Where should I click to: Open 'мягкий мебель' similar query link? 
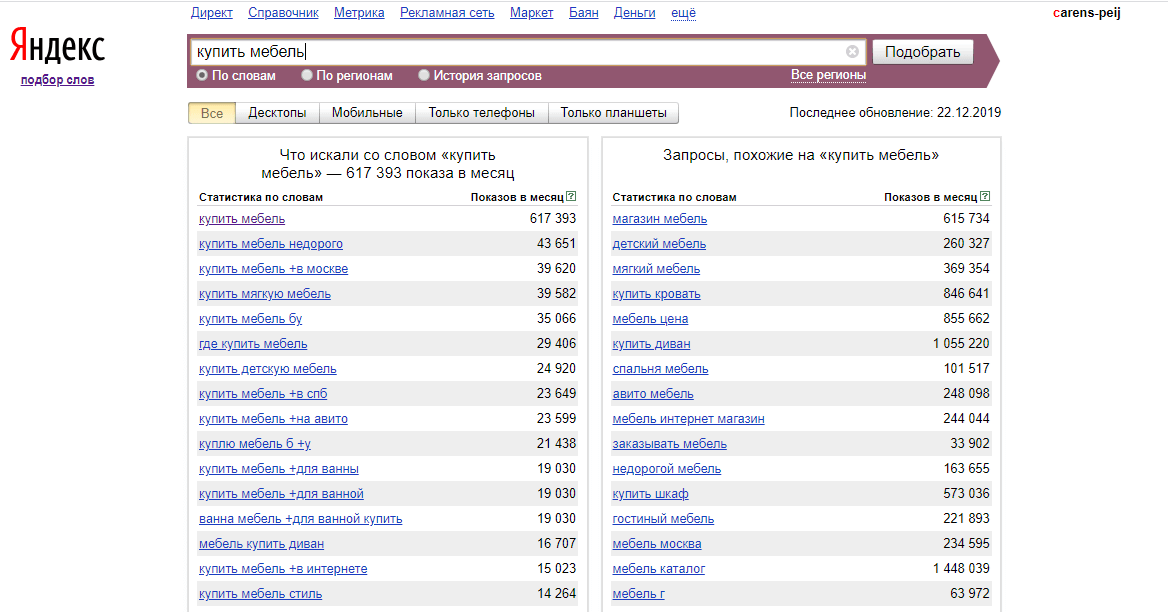tap(656, 269)
